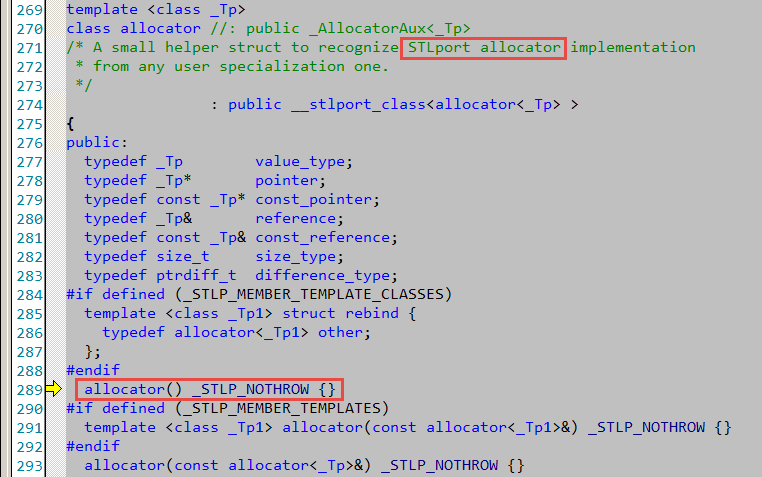Click the opening brace on line 275

click(70, 123)
